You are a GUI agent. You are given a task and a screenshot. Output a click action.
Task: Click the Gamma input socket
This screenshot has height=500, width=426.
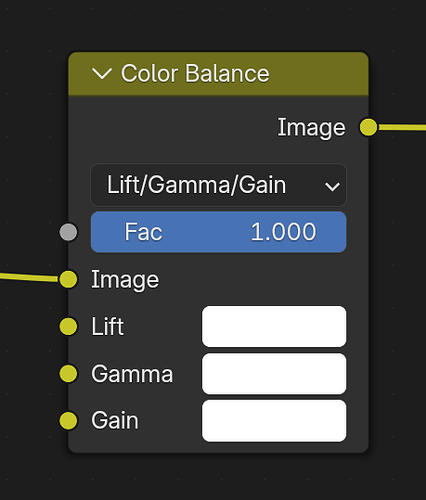click(x=68, y=374)
